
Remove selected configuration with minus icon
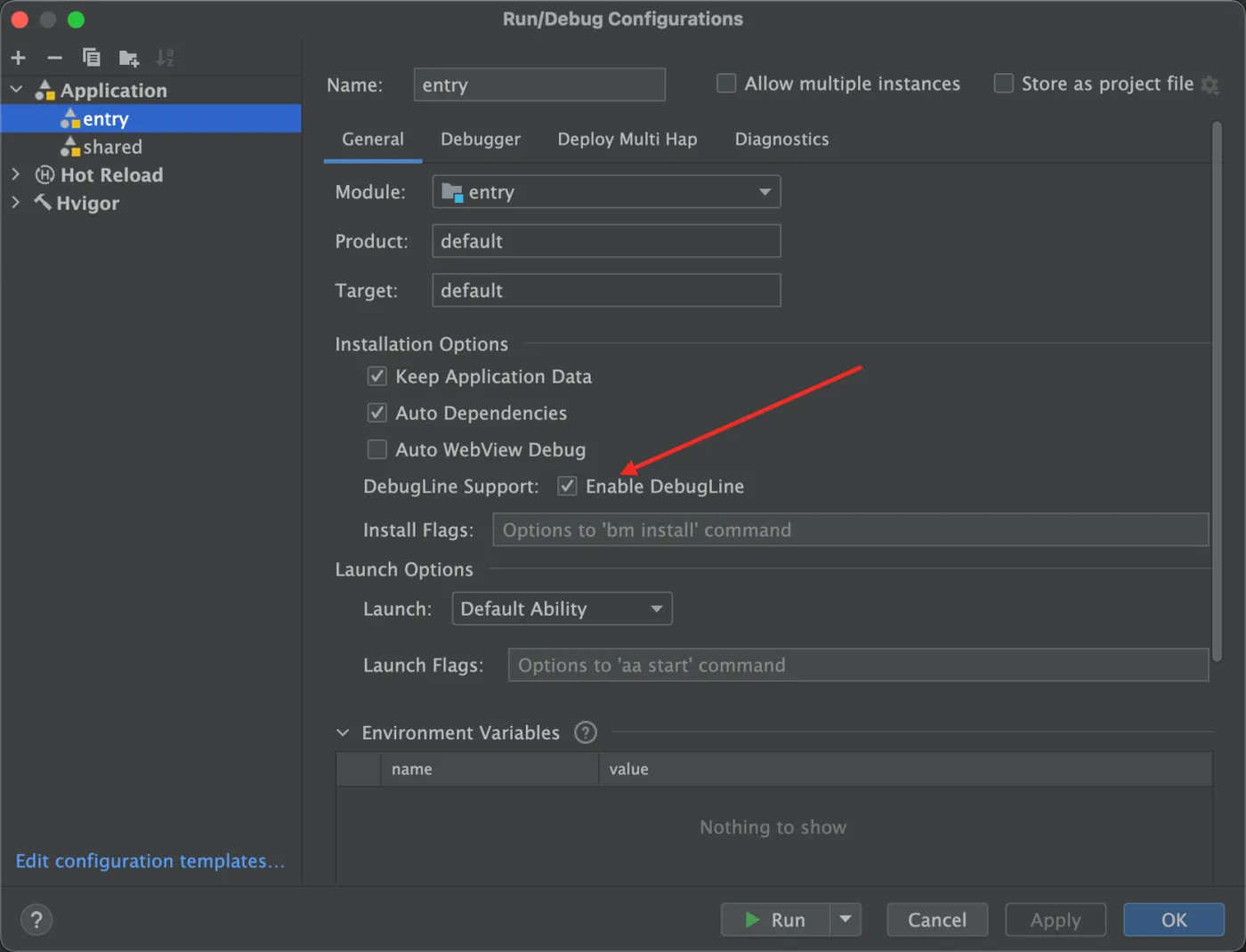coord(55,58)
